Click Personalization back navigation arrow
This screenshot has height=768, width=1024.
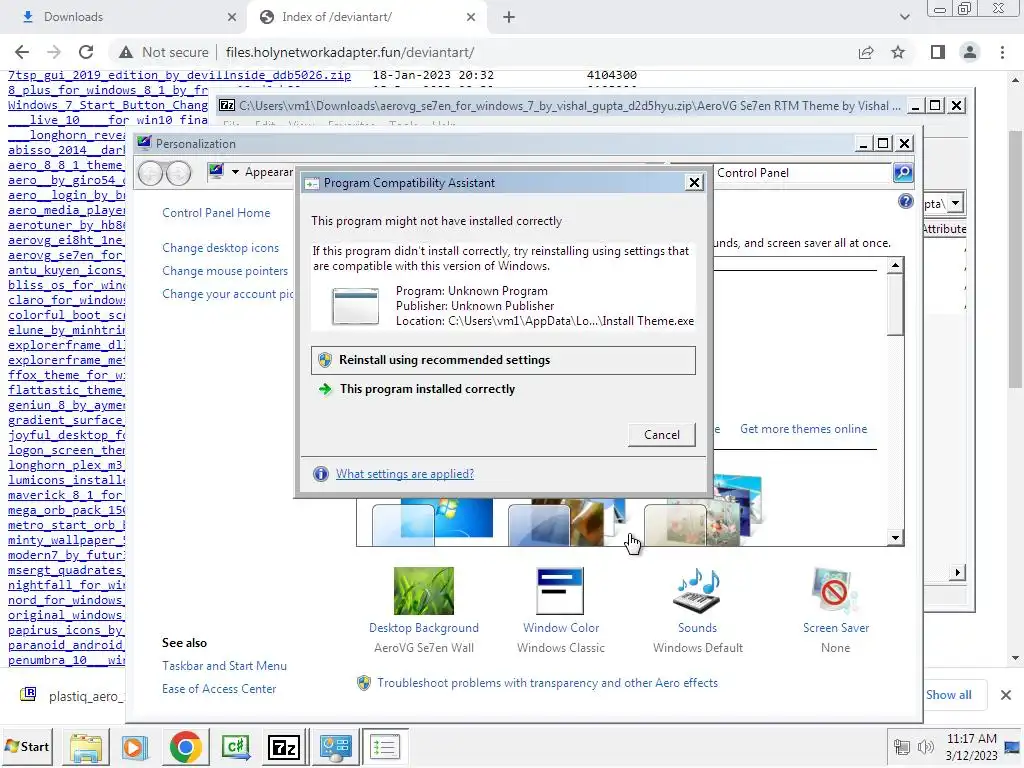click(x=150, y=174)
